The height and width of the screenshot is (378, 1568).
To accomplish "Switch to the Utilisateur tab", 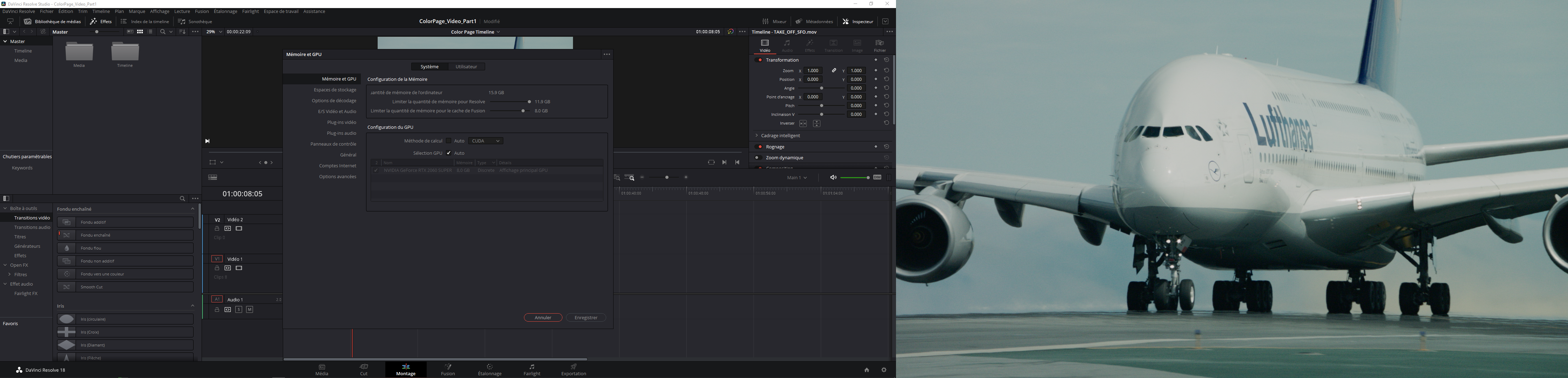I will tap(466, 67).
